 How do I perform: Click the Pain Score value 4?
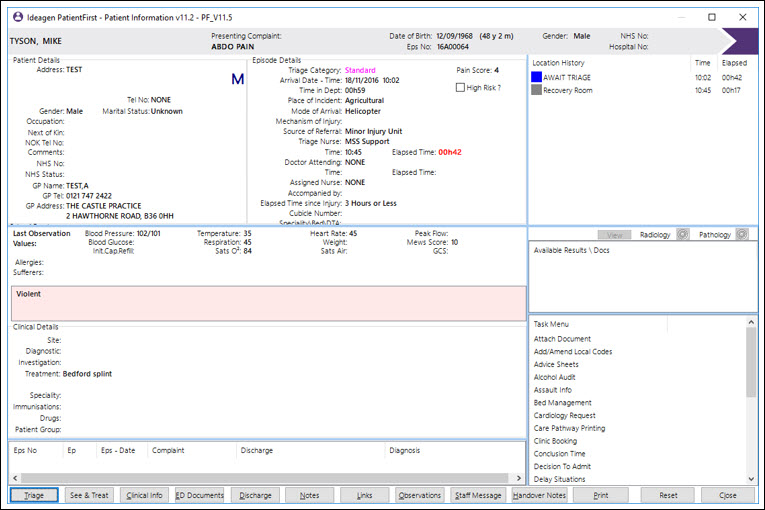click(496, 70)
